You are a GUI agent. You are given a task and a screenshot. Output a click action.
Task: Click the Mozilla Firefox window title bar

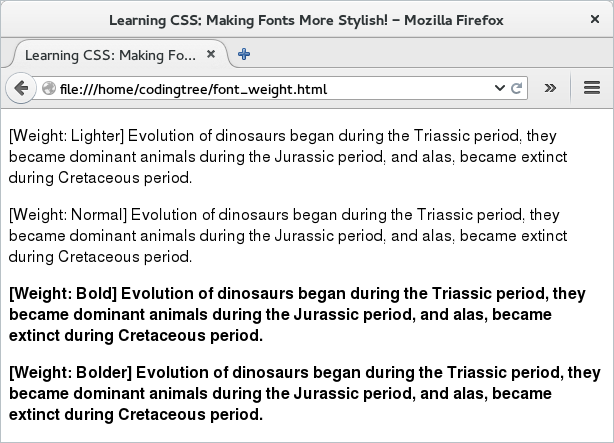pyautogui.click(x=306, y=19)
